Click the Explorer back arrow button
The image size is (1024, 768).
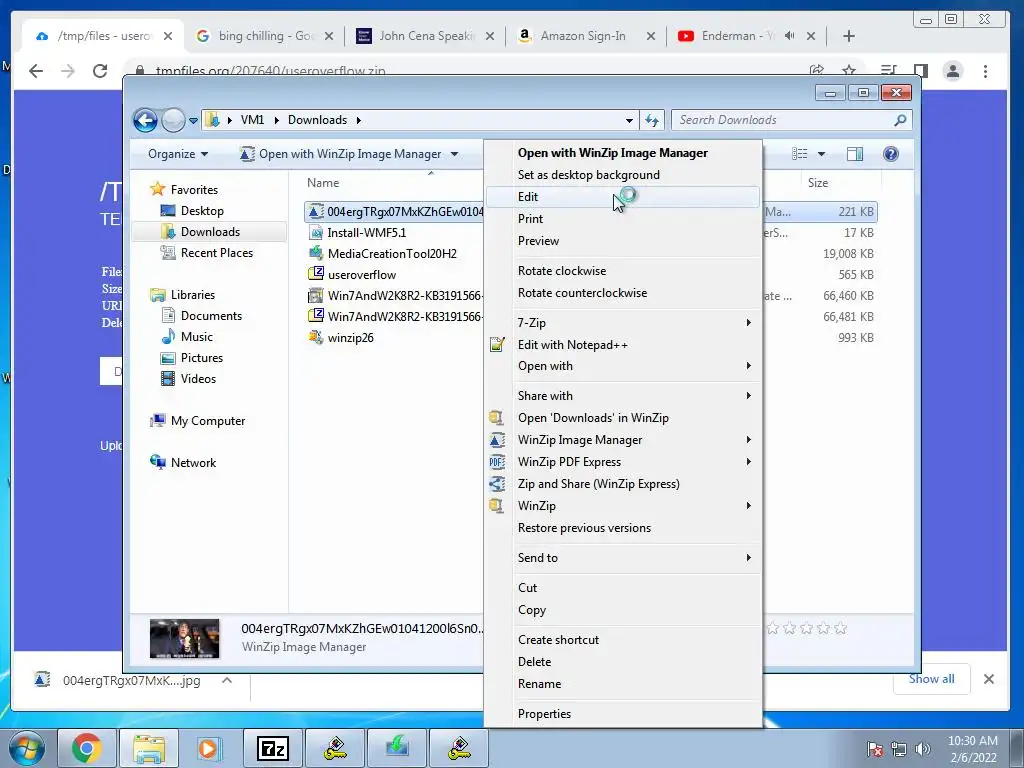pos(145,120)
